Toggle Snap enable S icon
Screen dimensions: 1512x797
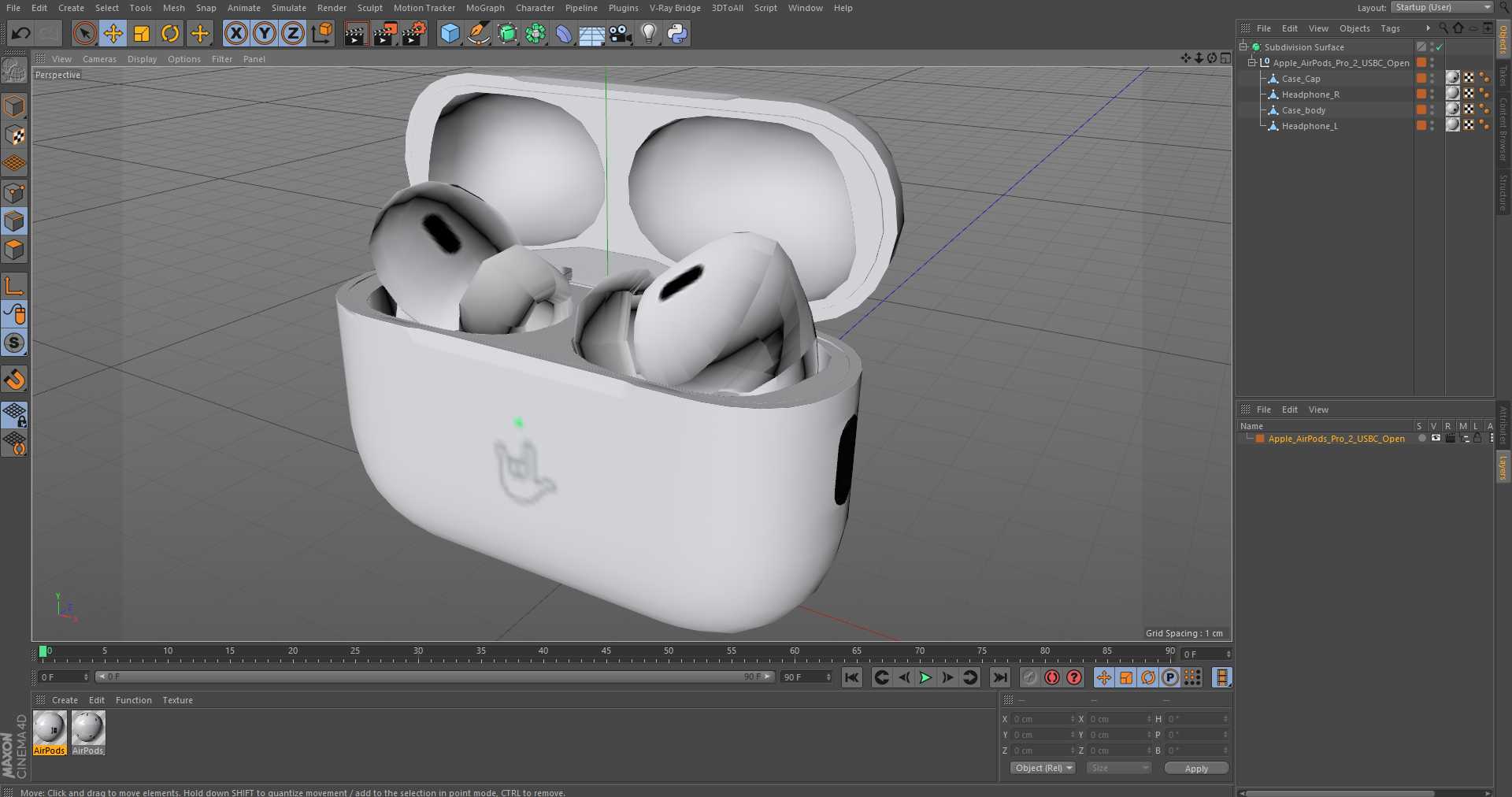(14, 343)
